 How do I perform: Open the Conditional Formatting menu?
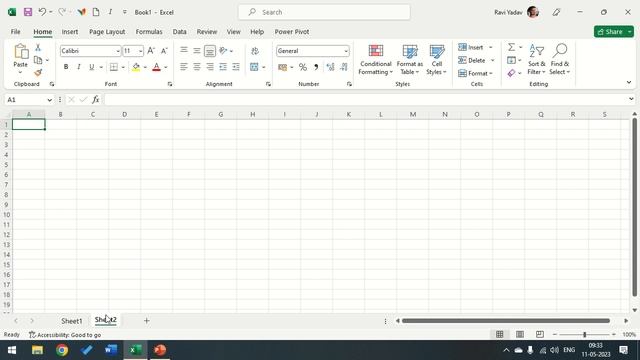click(376, 60)
